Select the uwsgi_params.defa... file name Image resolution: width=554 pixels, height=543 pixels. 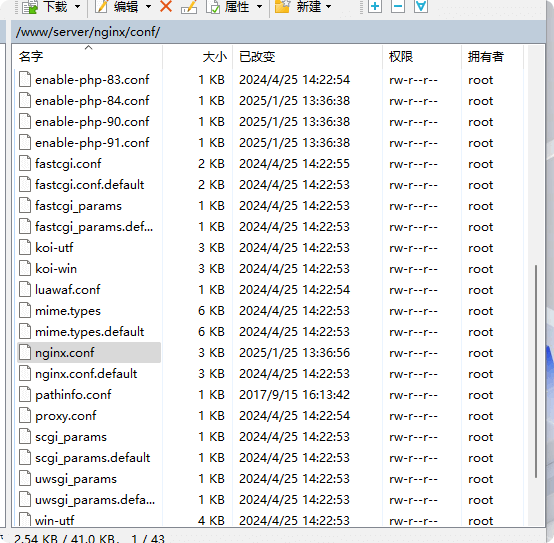95,500
